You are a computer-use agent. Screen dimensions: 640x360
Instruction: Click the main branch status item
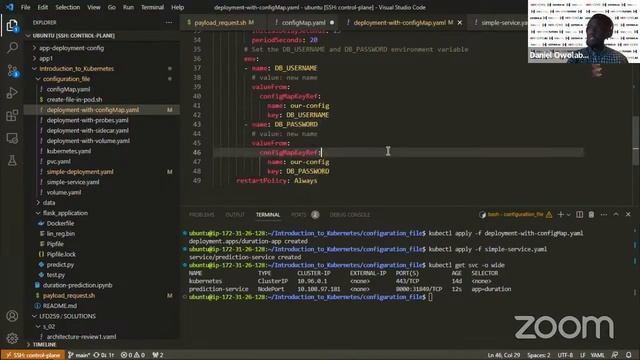pyautogui.click(x=79, y=355)
